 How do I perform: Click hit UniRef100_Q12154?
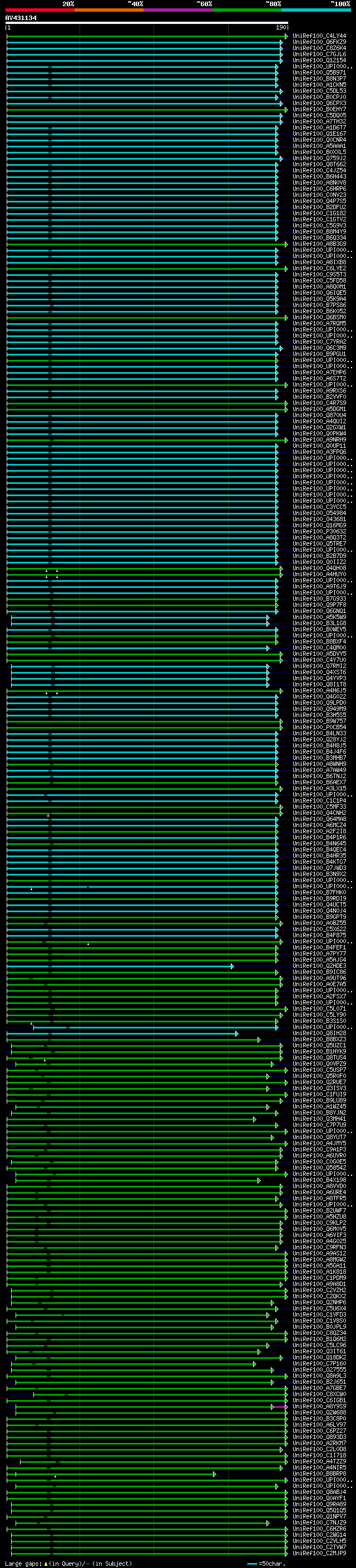[x=319, y=60]
